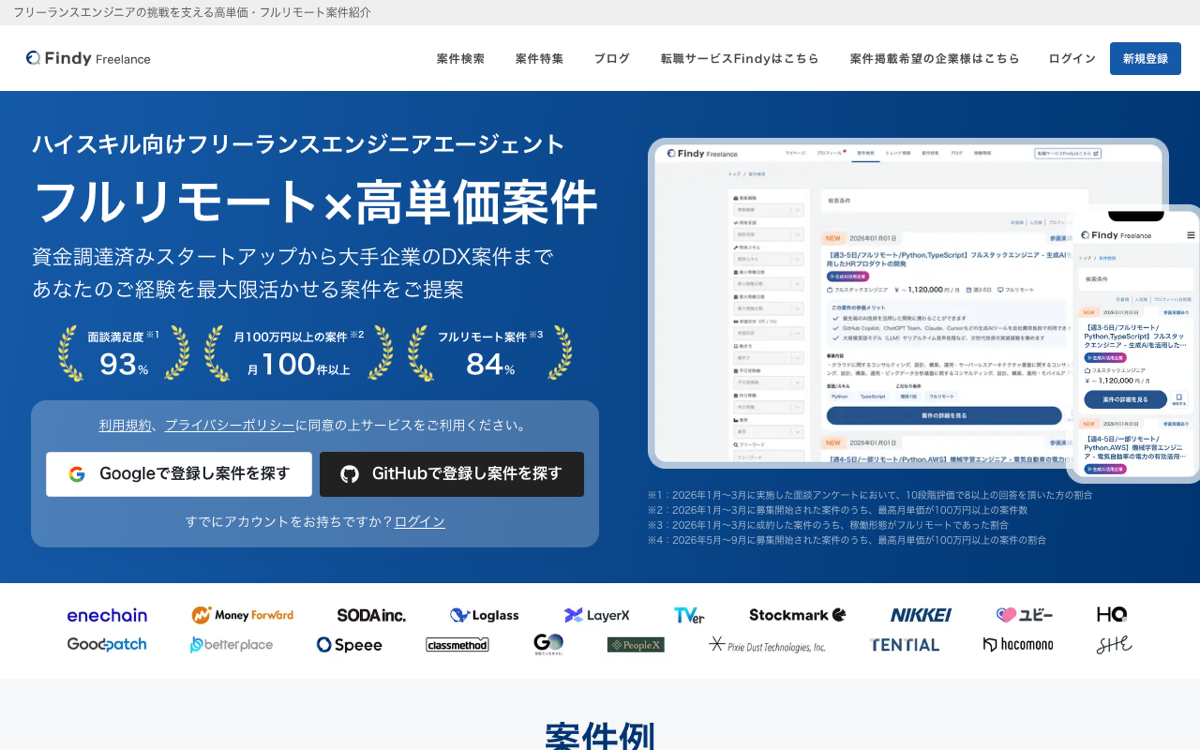This screenshot has width=1200, height=750.
Task: Click the Google G icon
Action: [x=77, y=474]
